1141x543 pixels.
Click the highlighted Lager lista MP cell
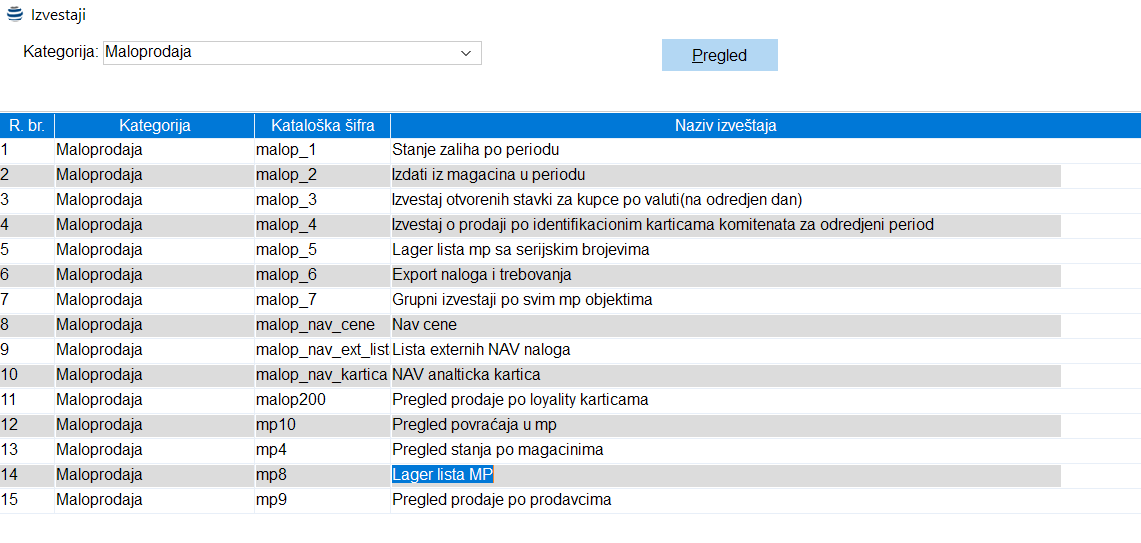pyautogui.click(x=442, y=475)
